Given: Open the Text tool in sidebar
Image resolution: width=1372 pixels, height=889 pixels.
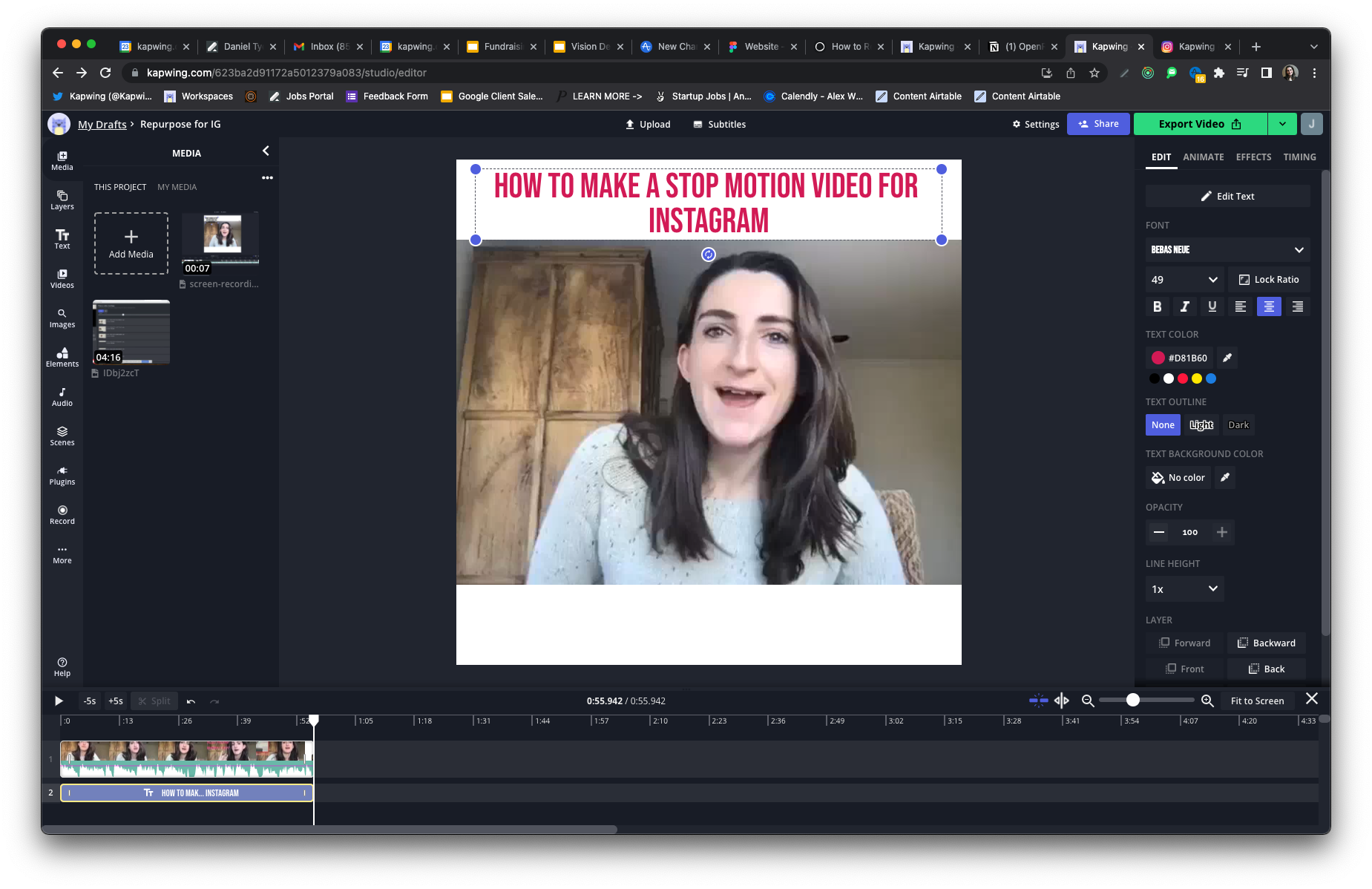Looking at the screenshot, I should [62, 238].
